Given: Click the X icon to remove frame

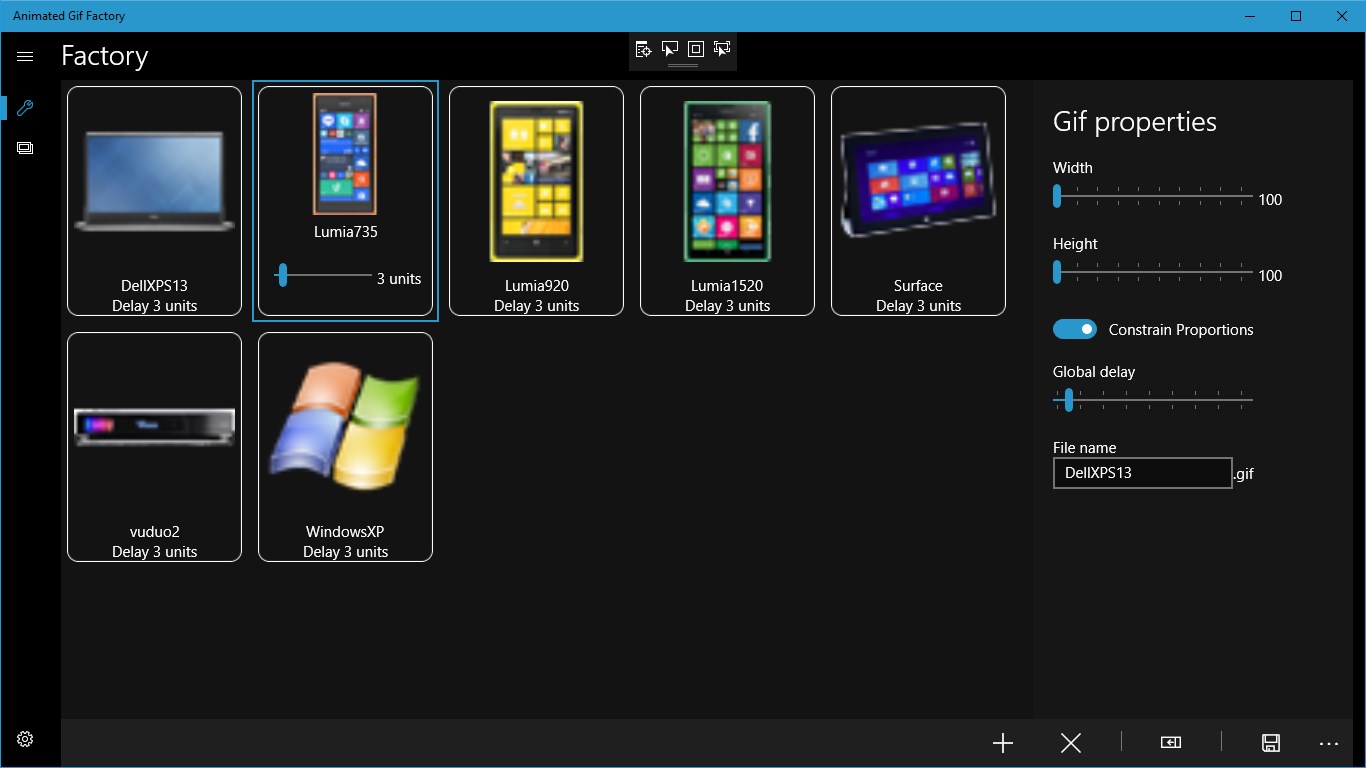Looking at the screenshot, I should click(x=1071, y=743).
